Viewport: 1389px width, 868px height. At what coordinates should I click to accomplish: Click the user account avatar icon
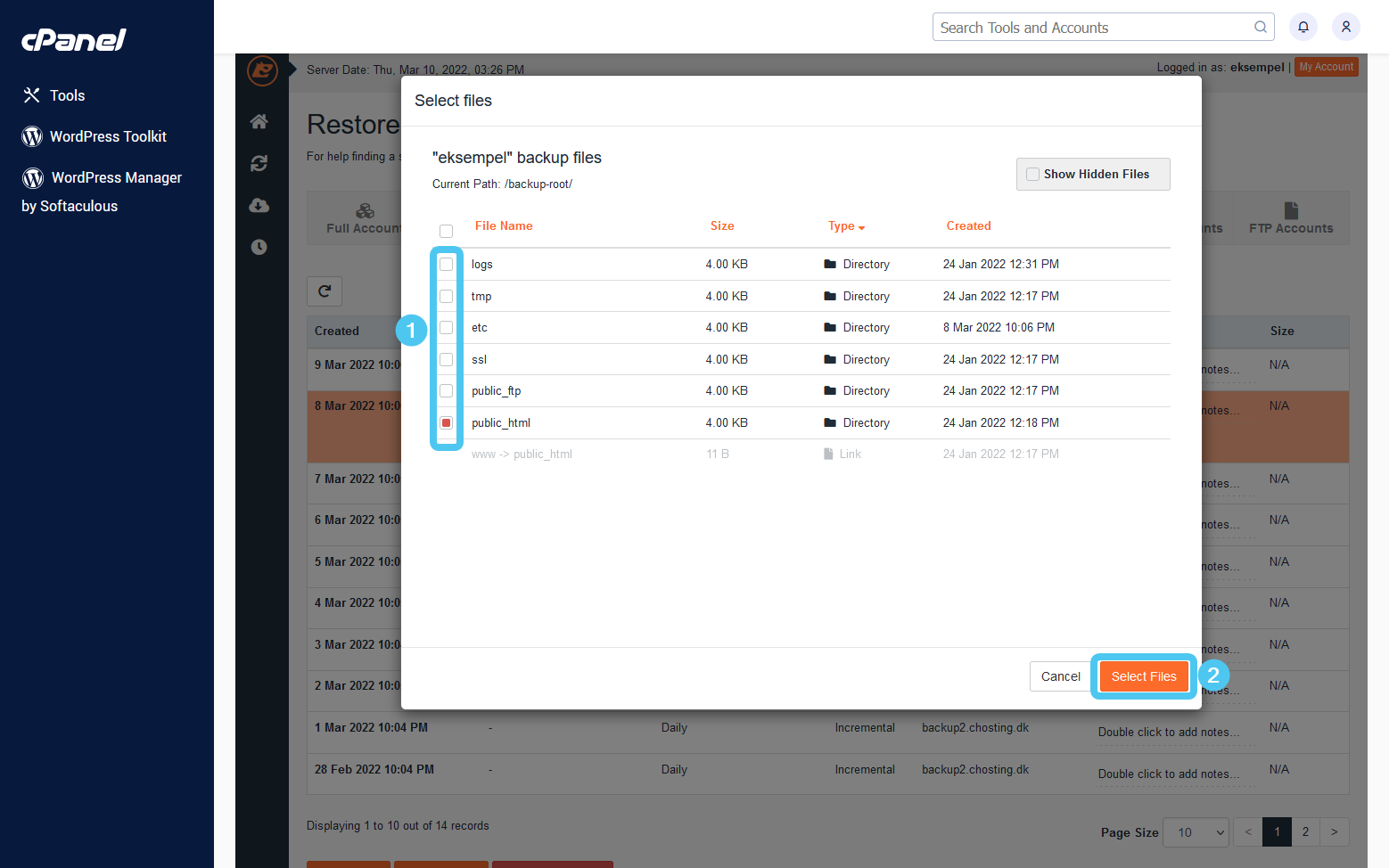(1346, 27)
